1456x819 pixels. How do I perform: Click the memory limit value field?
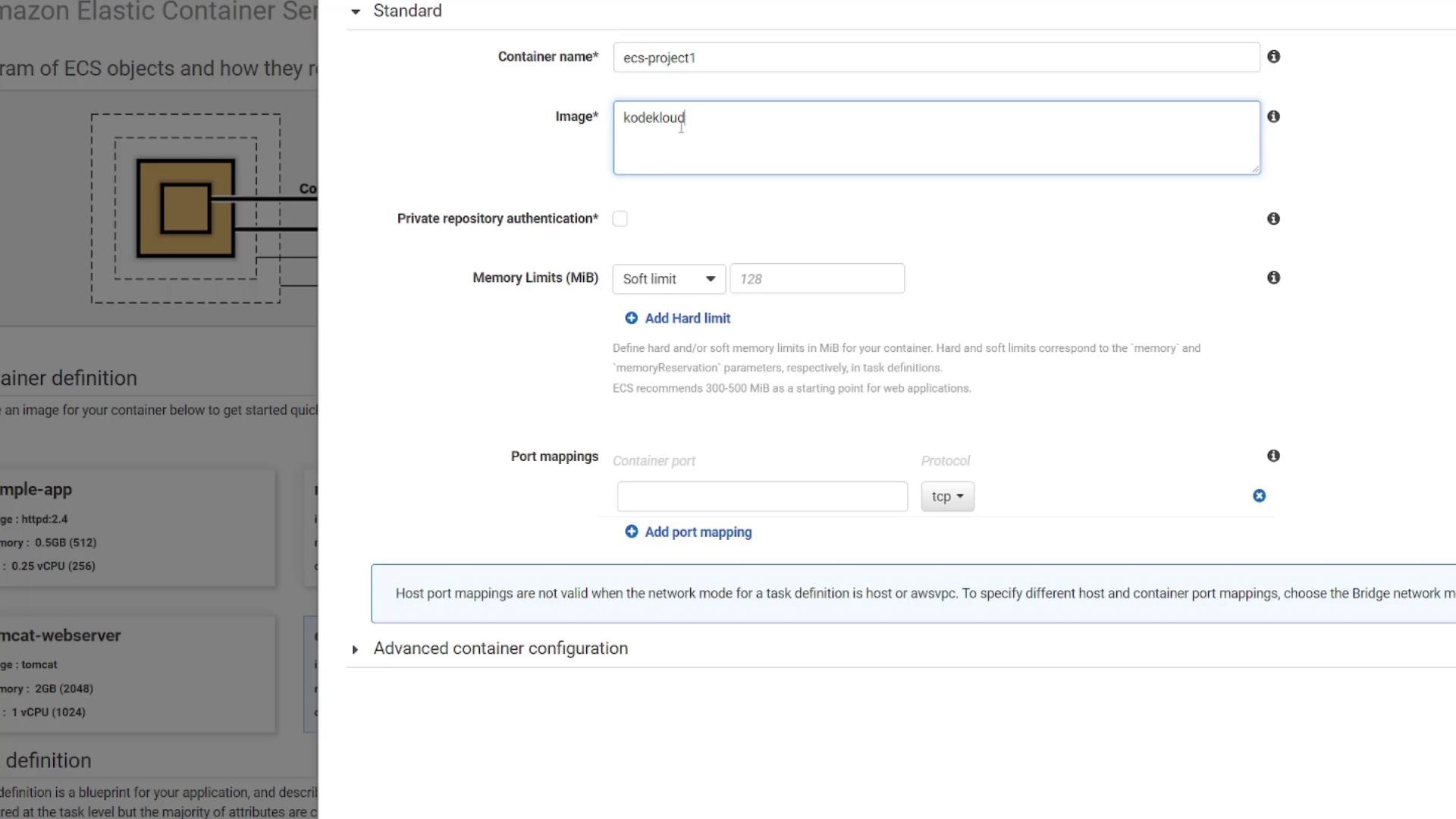click(x=817, y=279)
